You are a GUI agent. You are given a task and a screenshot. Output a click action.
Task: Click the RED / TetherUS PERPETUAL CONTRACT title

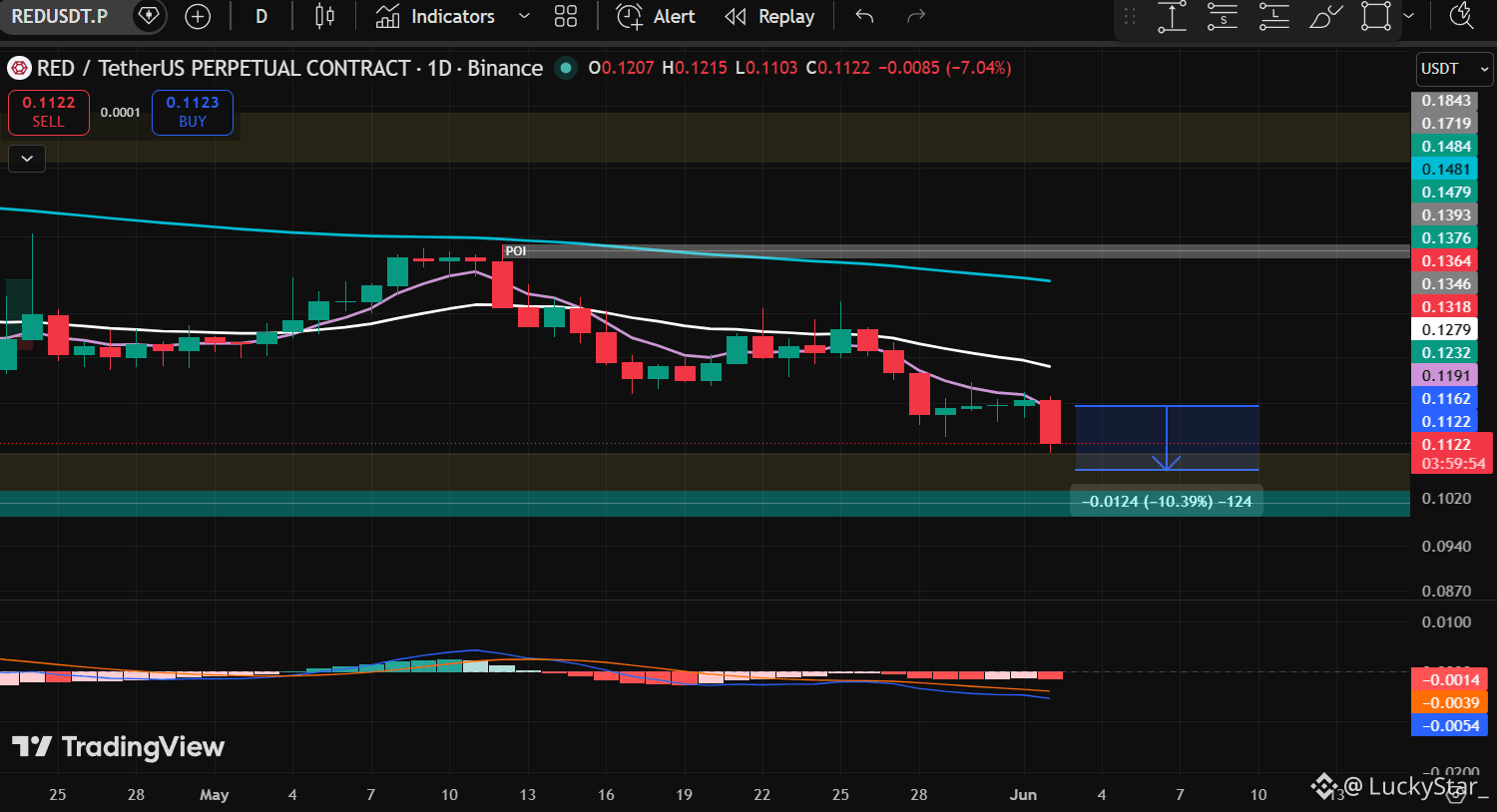[x=289, y=68]
